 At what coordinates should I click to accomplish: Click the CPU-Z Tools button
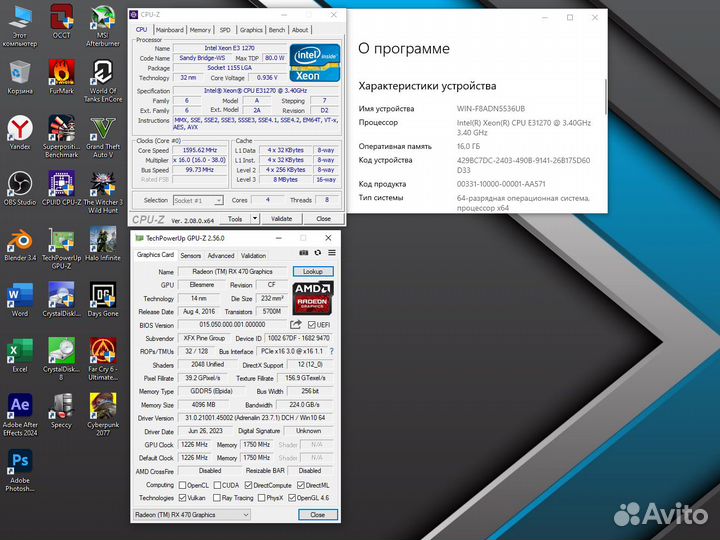235,219
